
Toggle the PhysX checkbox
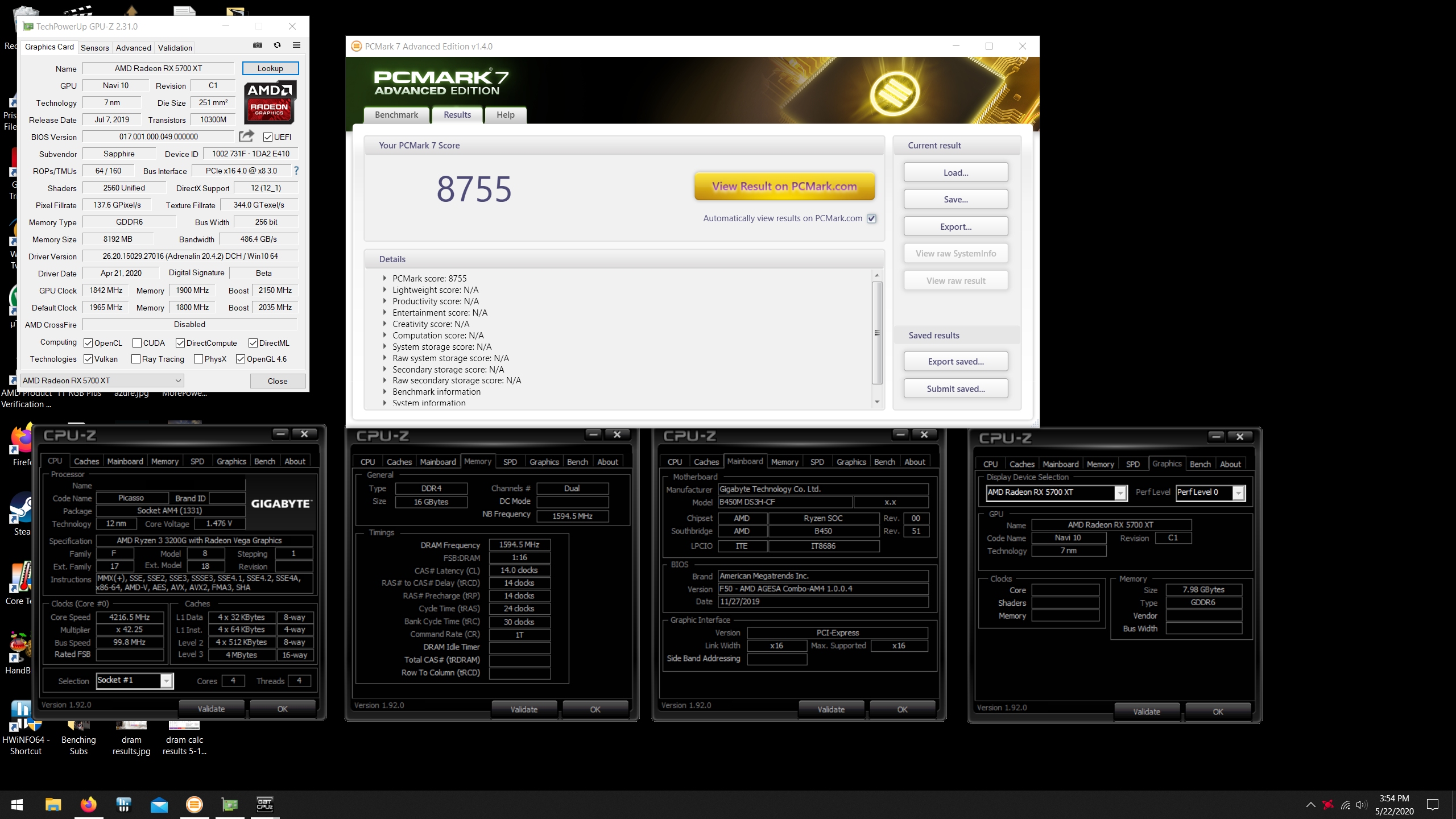(198, 359)
